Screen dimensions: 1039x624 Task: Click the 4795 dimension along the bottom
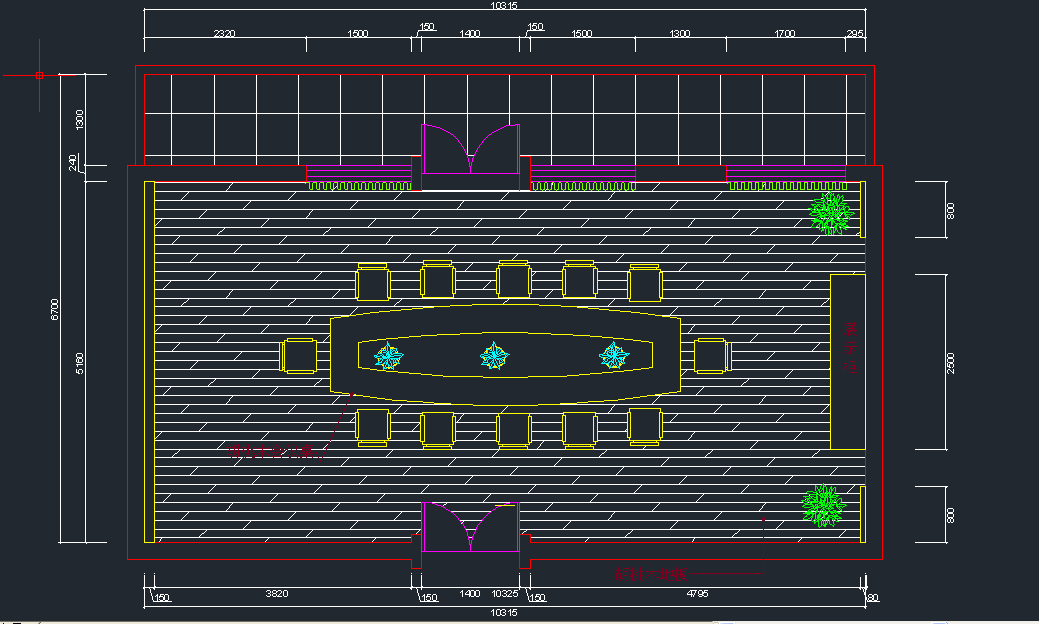click(x=697, y=595)
